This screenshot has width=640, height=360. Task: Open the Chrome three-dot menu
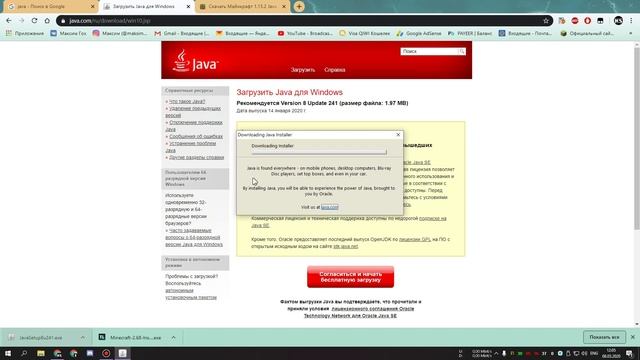[631, 20]
